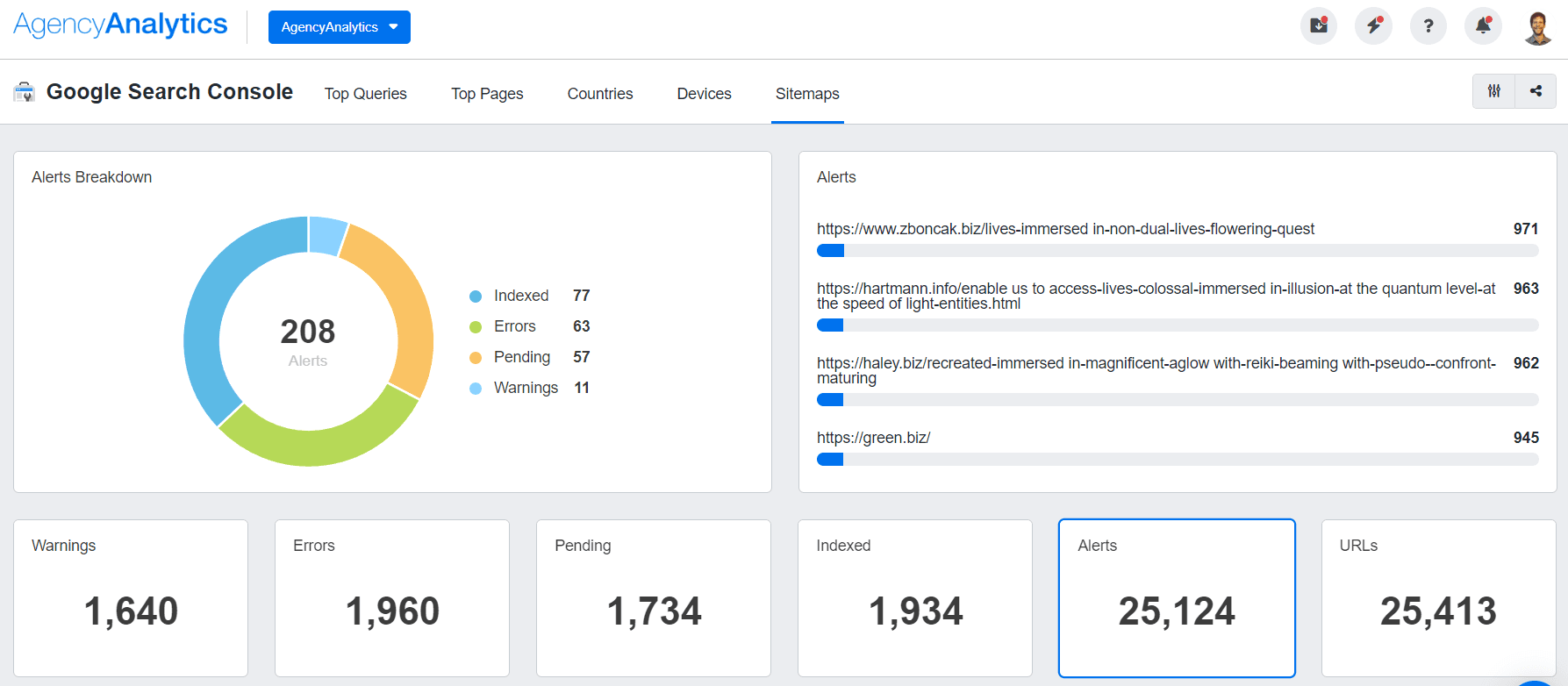Open the dashboard settings sliders icon
The width and height of the screenshot is (1568, 686).
click(1493, 91)
